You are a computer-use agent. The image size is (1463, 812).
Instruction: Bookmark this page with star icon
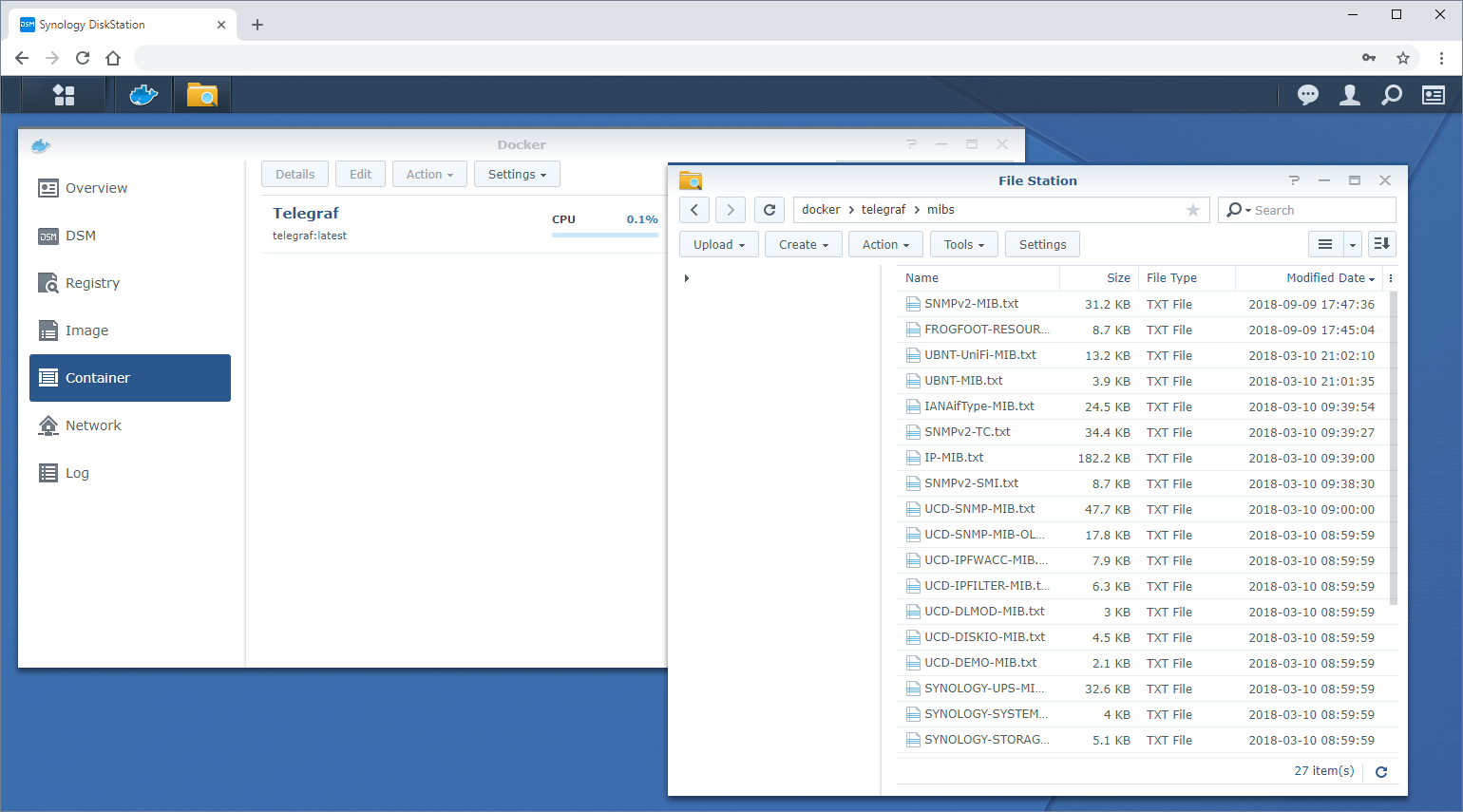pyautogui.click(x=1403, y=58)
